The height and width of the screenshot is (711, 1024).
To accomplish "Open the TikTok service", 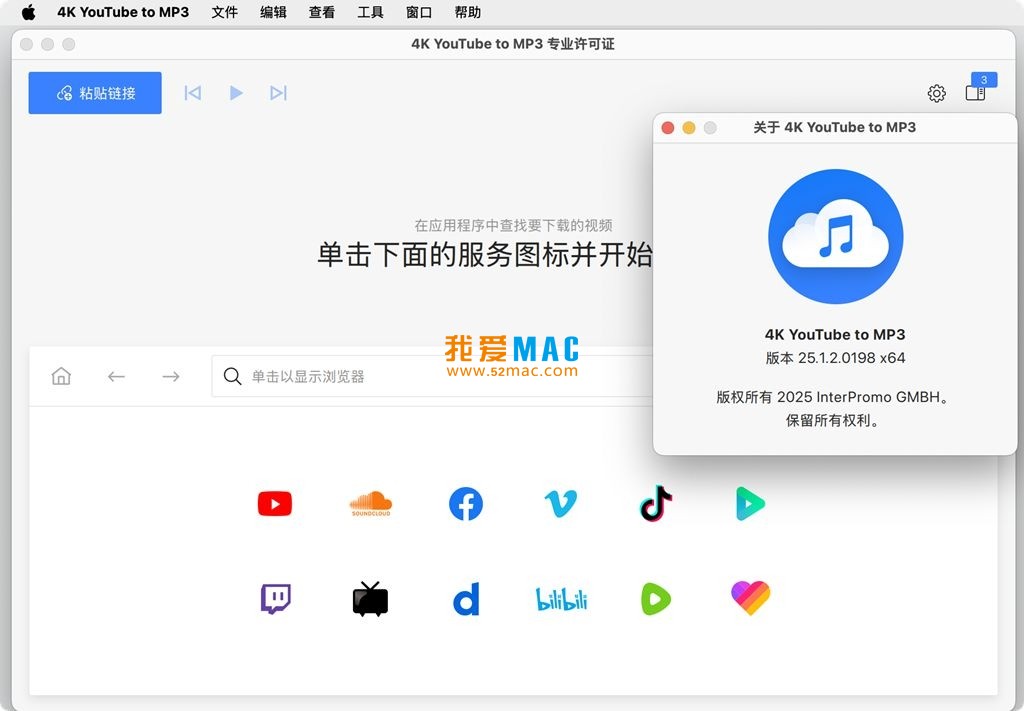I will tap(655, 504).
